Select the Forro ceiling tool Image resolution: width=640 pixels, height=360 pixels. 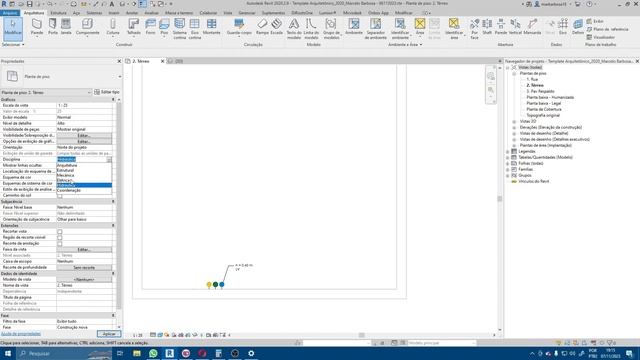coord(150,27)
